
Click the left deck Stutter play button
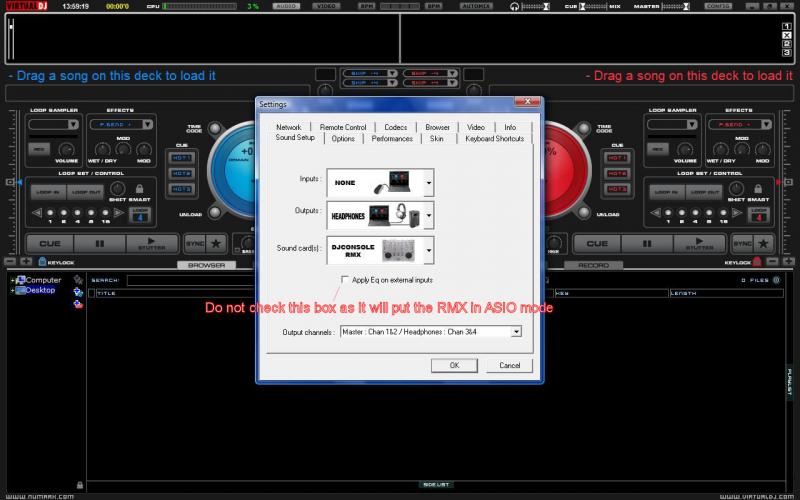tap(152, 244)
